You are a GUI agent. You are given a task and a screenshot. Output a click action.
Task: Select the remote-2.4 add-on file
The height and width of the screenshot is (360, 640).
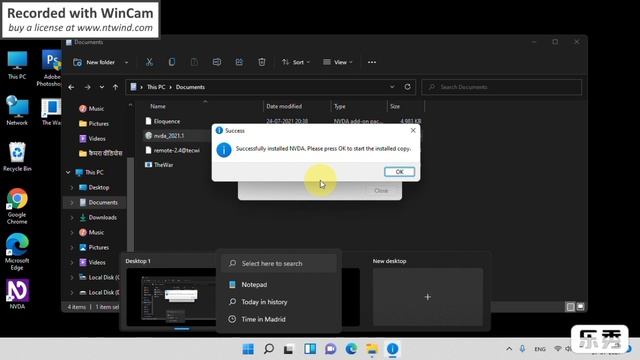[x=173, y=150]
